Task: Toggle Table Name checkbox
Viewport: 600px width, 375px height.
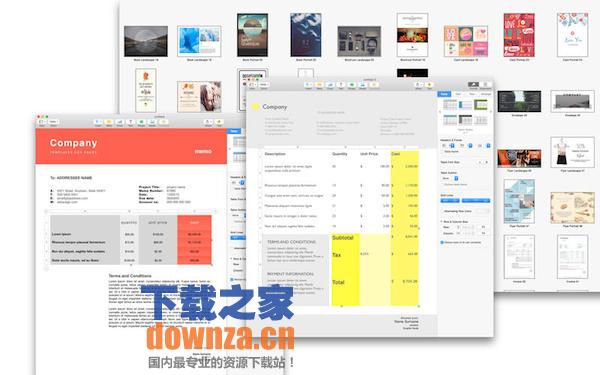Action: click(442, 152)
